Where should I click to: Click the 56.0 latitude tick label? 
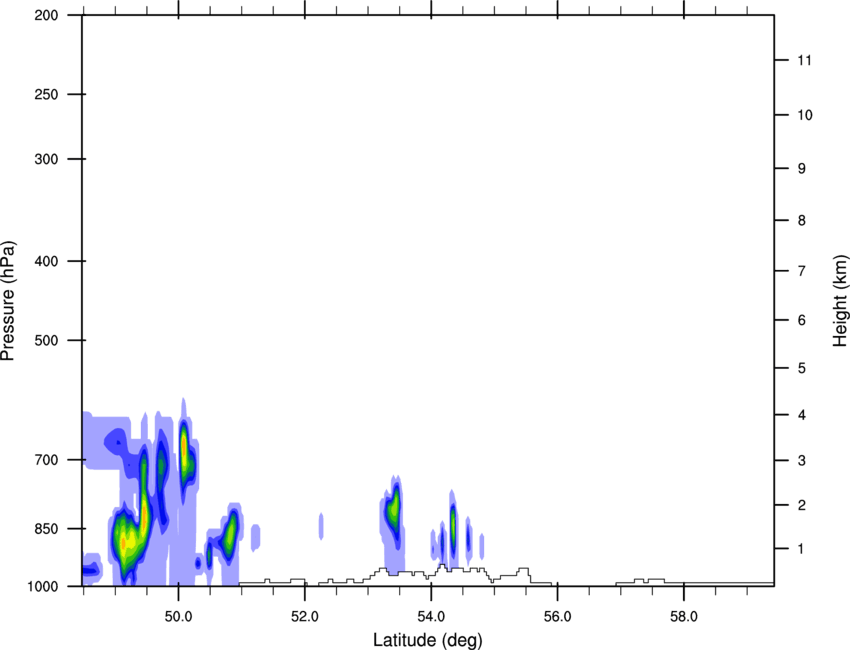558,617
